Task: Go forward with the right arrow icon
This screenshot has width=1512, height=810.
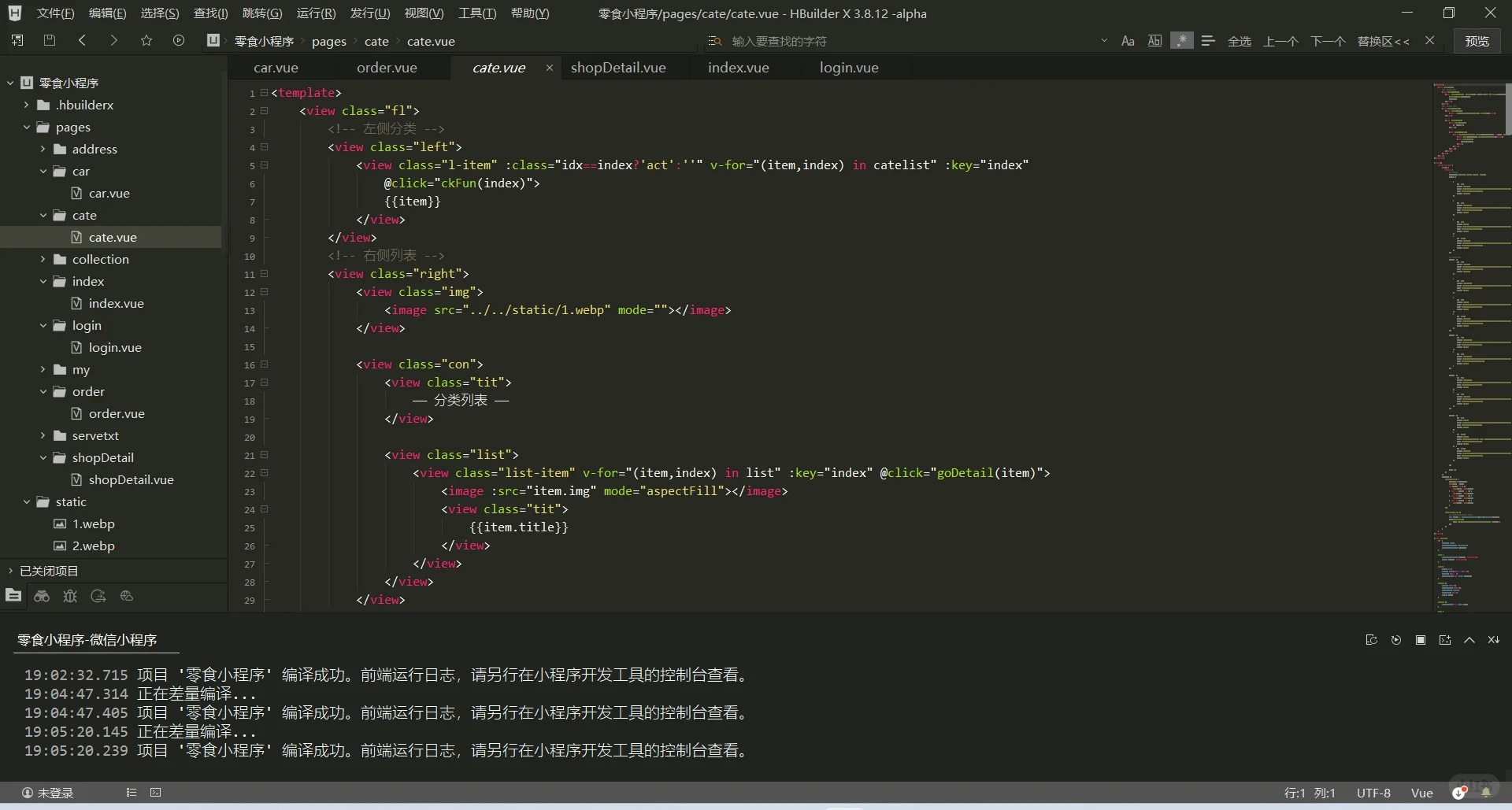Action: 114,40
